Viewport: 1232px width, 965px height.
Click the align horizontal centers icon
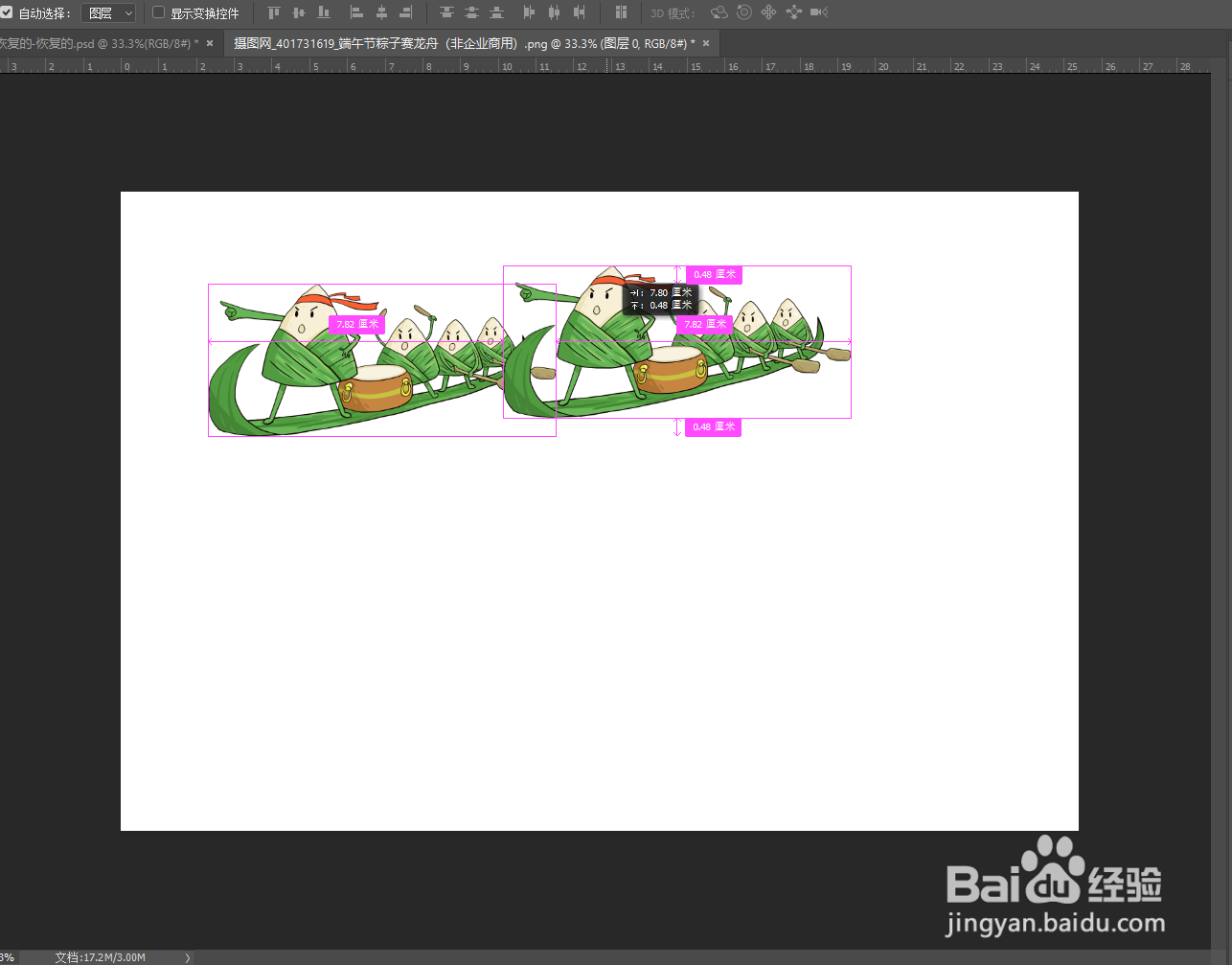(x=381, y=12)
